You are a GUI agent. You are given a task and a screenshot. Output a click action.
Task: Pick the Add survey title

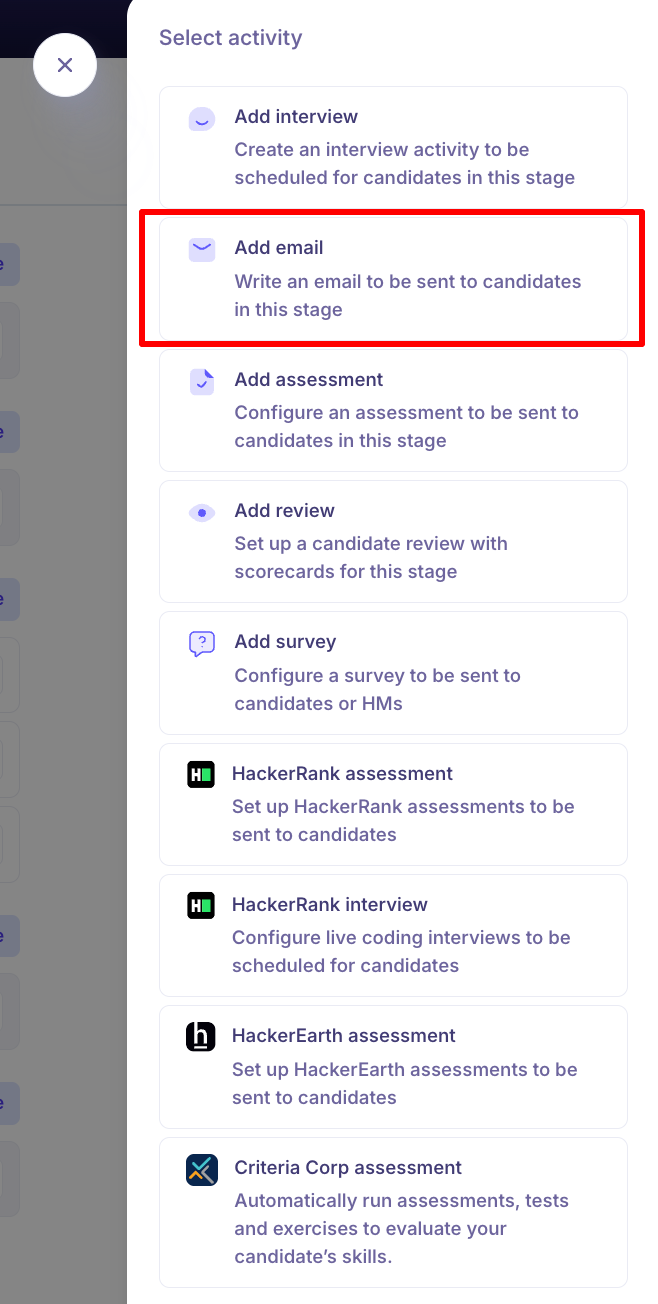[x=285, y=642]
